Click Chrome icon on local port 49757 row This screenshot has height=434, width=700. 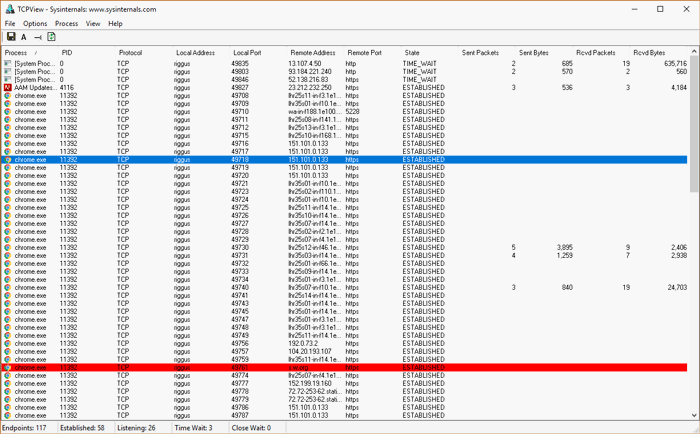tap(8, 351)
